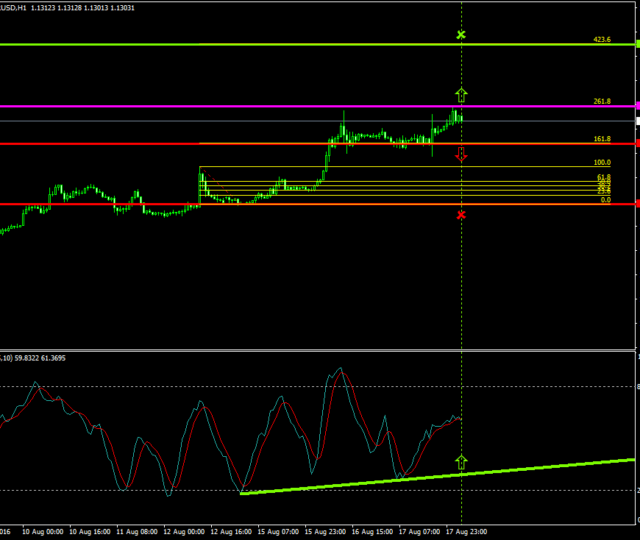Viewport: 640px width, 540px height.
Task: Click the upper red line's right-edge tag
Action: click(637, 144)
